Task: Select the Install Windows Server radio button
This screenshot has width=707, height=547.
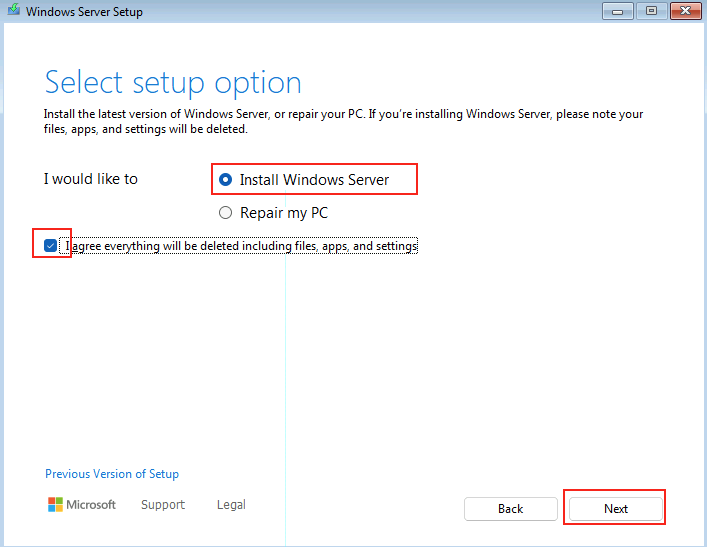Action: [x=225, y=180]
